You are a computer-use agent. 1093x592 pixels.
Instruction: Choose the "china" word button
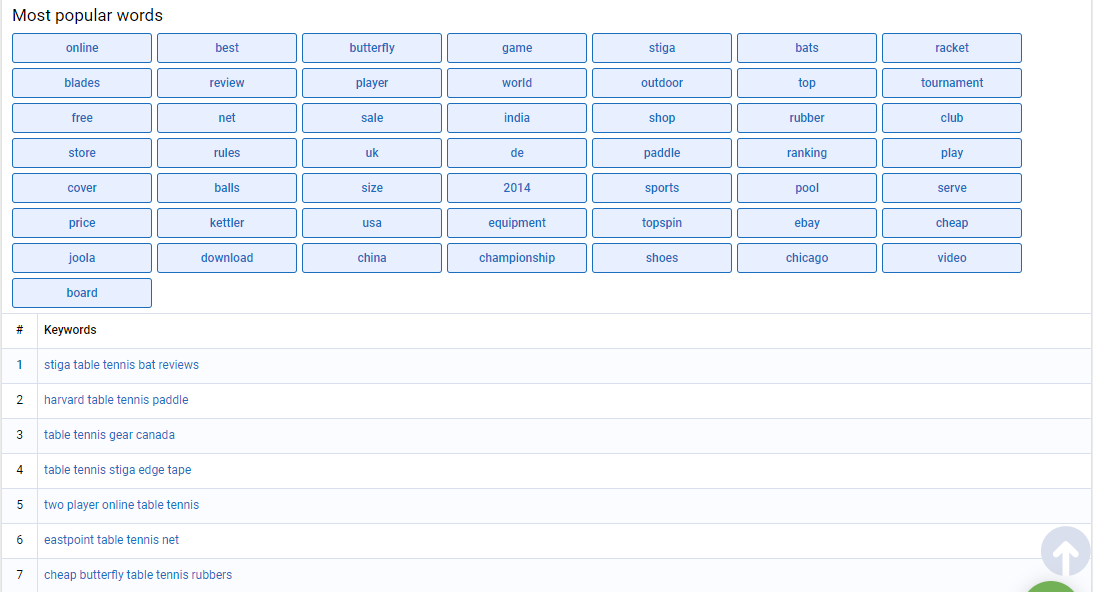tap(372, 258)
